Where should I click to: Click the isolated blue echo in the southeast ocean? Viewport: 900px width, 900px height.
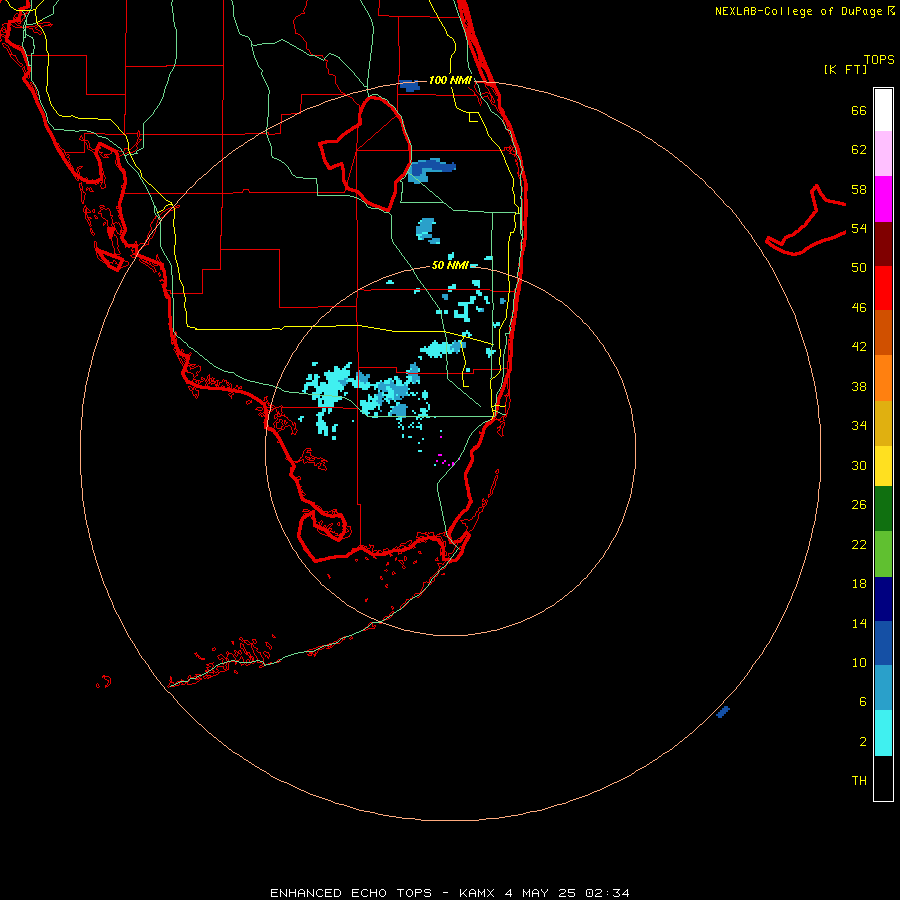pyautogui.click(x=723, y=712)
